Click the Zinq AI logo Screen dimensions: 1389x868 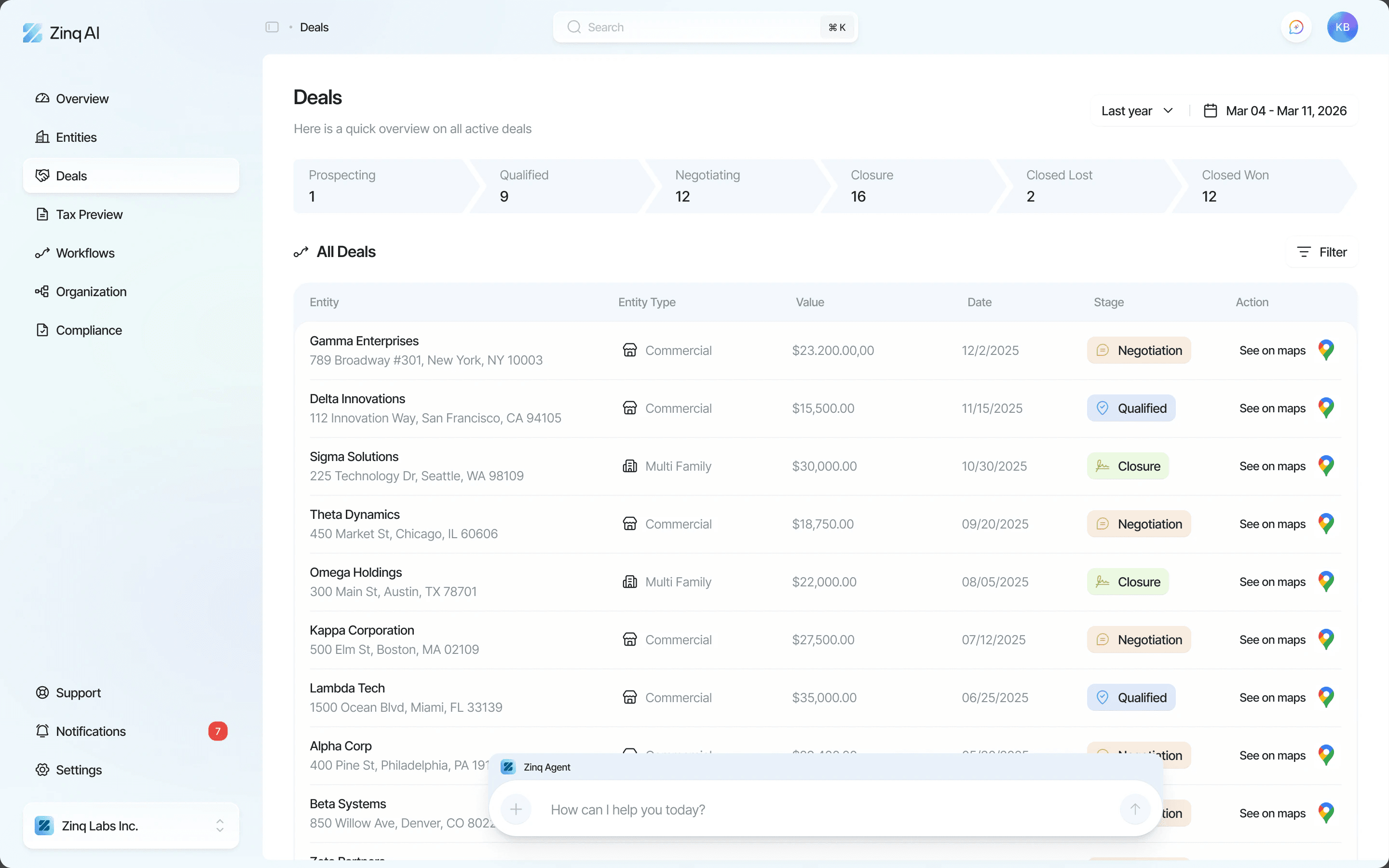(x=61, y=33)
